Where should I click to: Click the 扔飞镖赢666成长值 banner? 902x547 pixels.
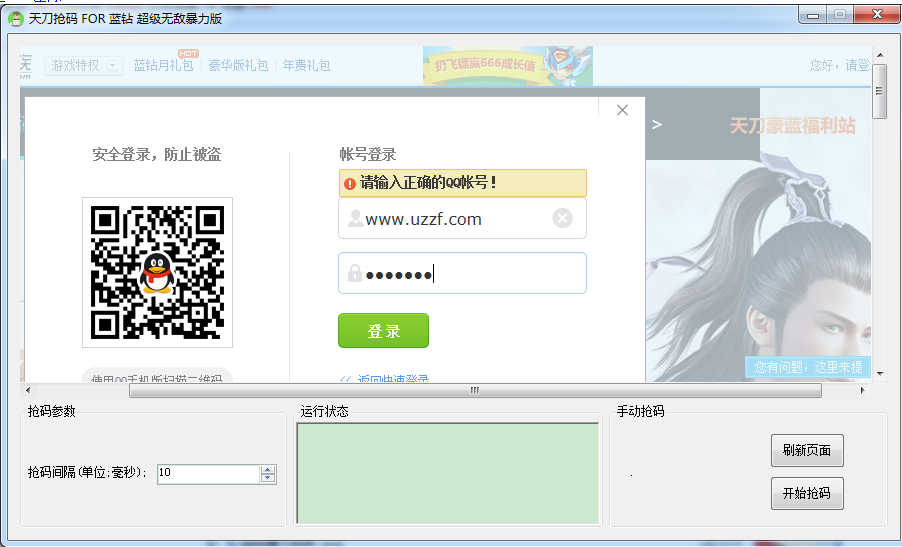pos(507,66)
